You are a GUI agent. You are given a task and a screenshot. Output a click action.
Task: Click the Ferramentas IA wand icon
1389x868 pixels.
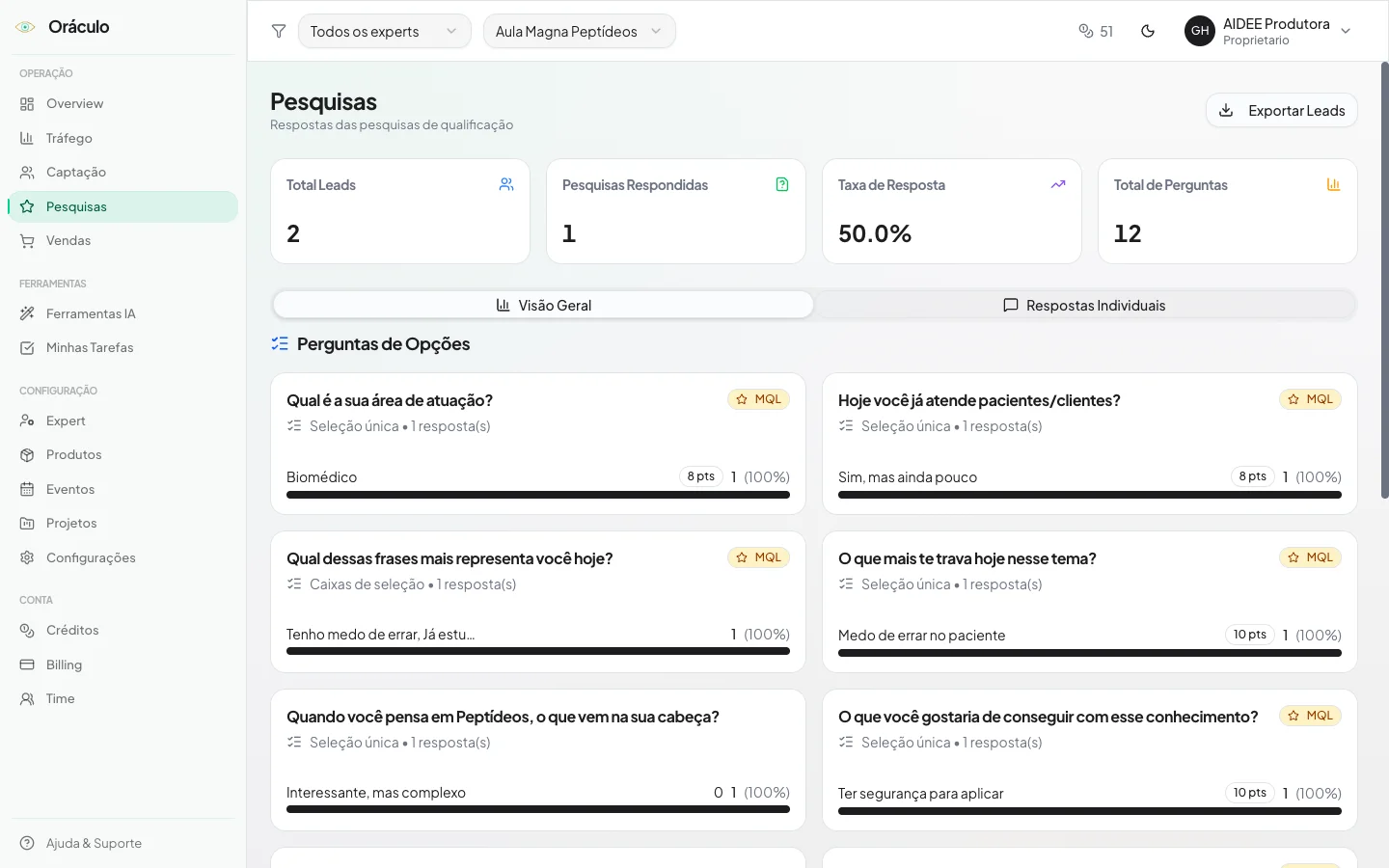(x=27, y=313)
